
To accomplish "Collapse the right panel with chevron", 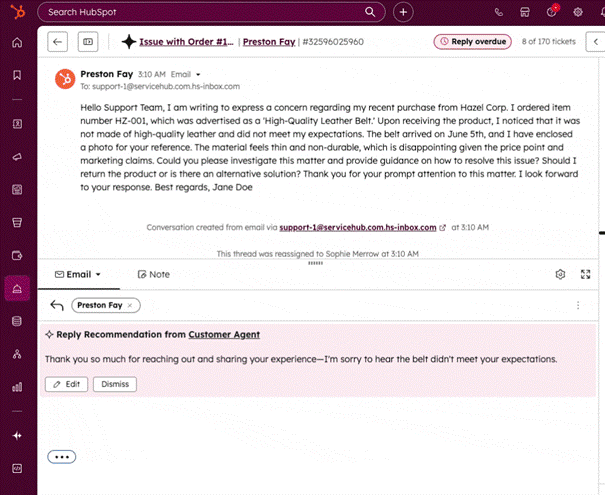I will click(x=595, y=42).
